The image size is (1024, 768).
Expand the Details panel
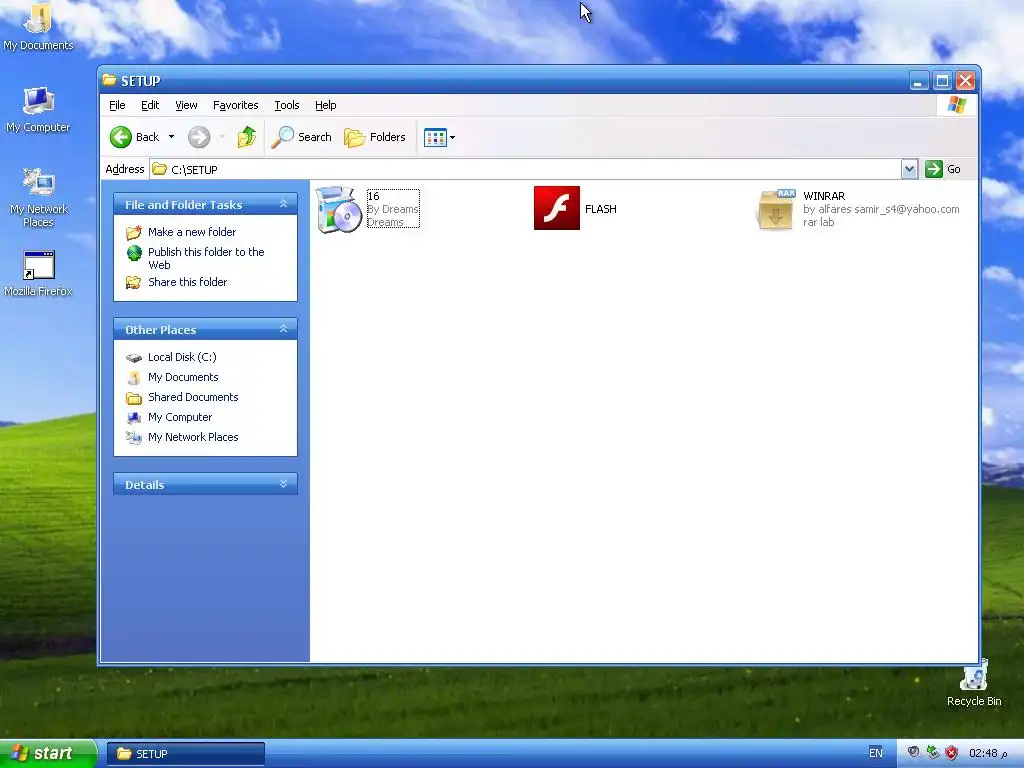click(x=283, y=484)
